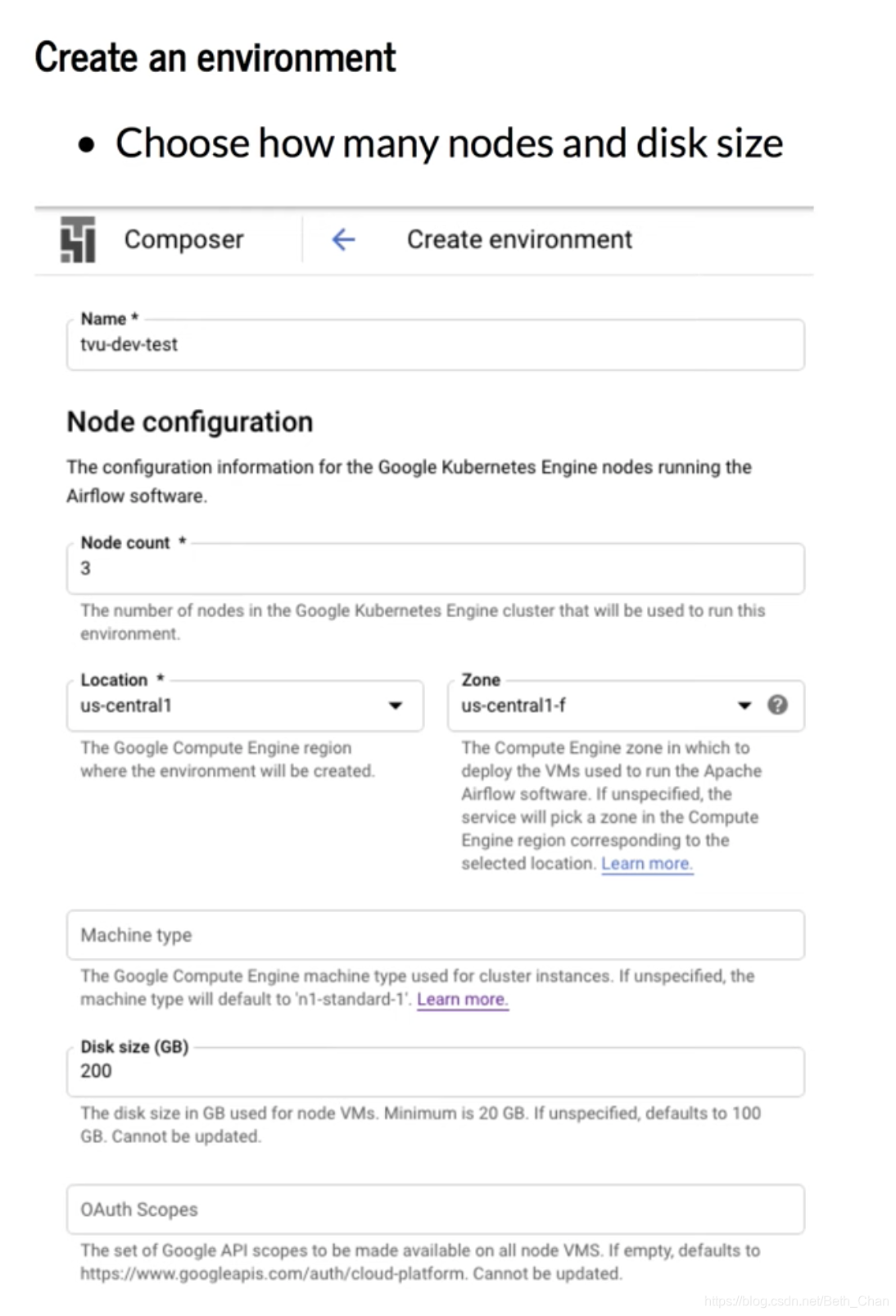
Task: Click the disk size minimum helper text
Action: coord(420,1125)
